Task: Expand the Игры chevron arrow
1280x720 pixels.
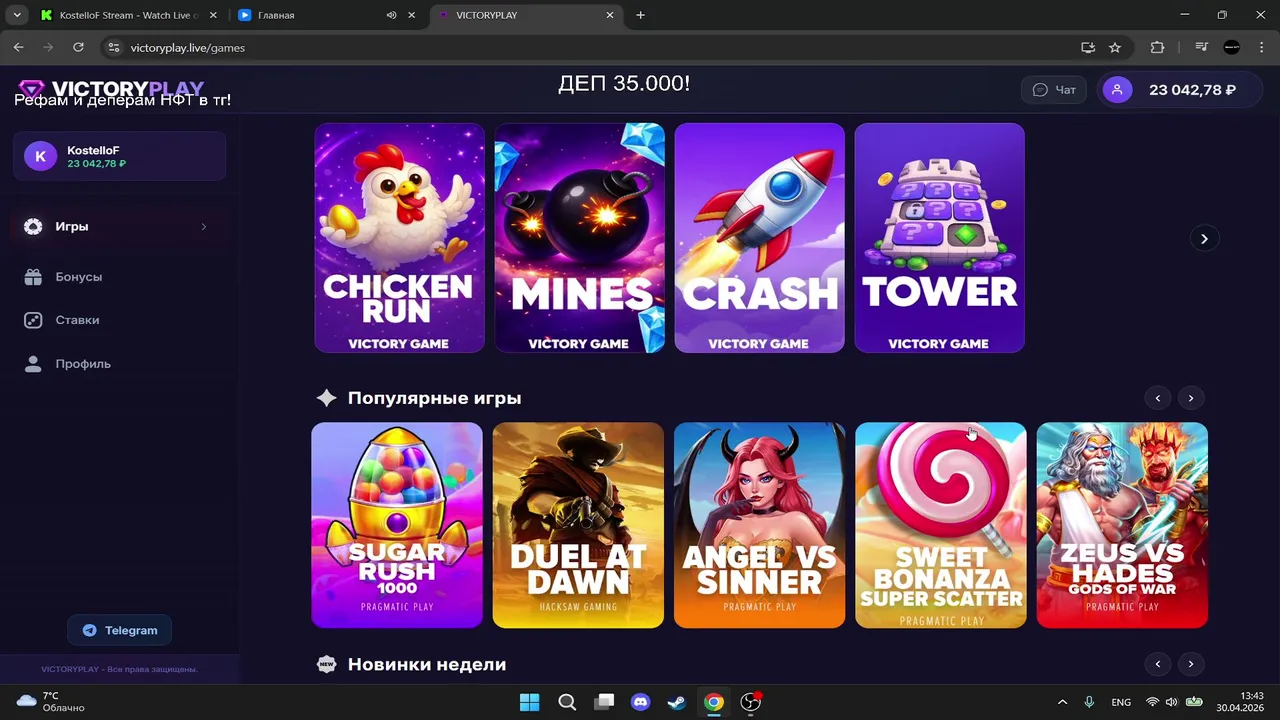Action: [x=204, y=227]
